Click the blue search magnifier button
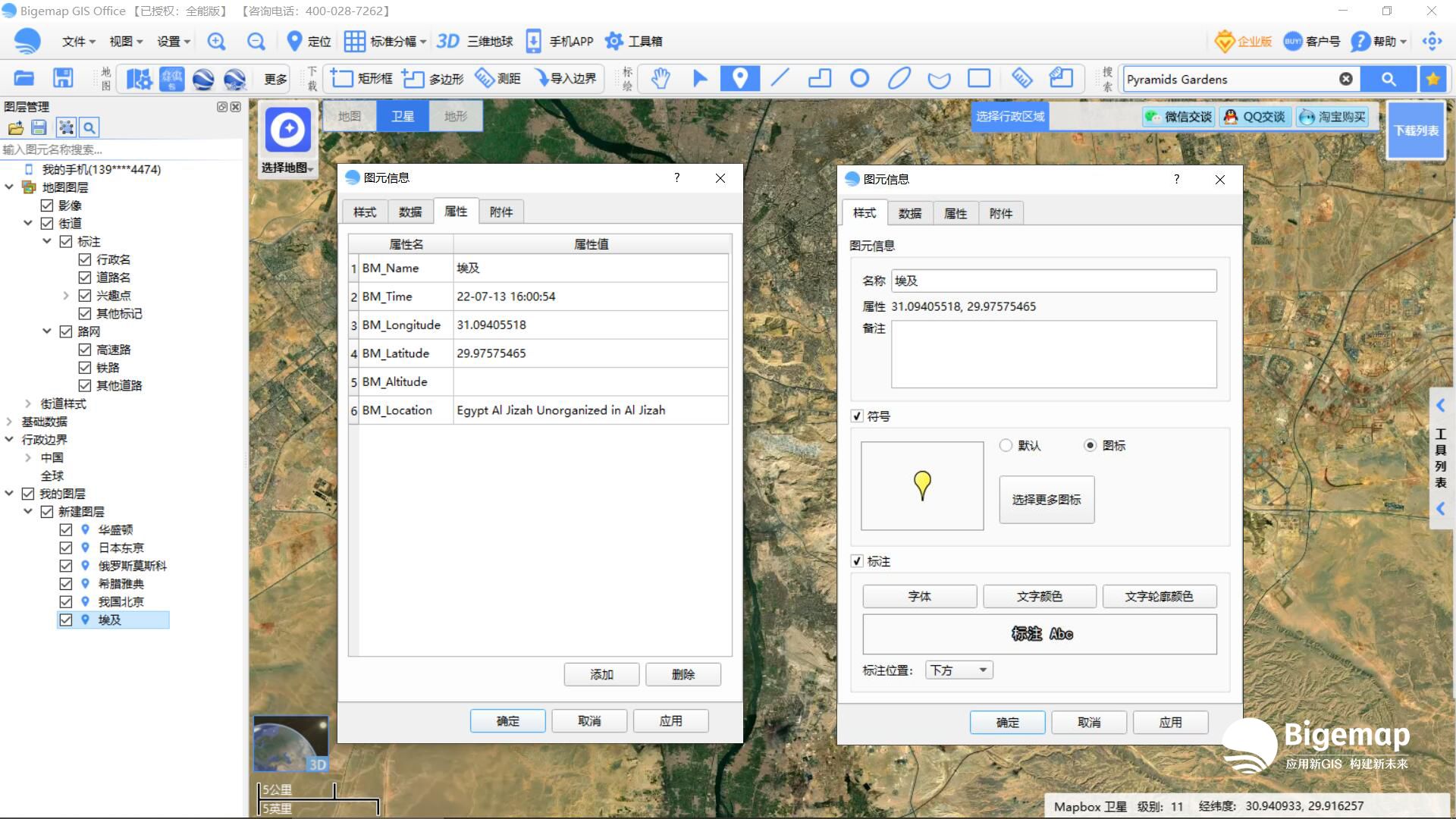Viewport: 1456px width, 819px height. 1389,79
